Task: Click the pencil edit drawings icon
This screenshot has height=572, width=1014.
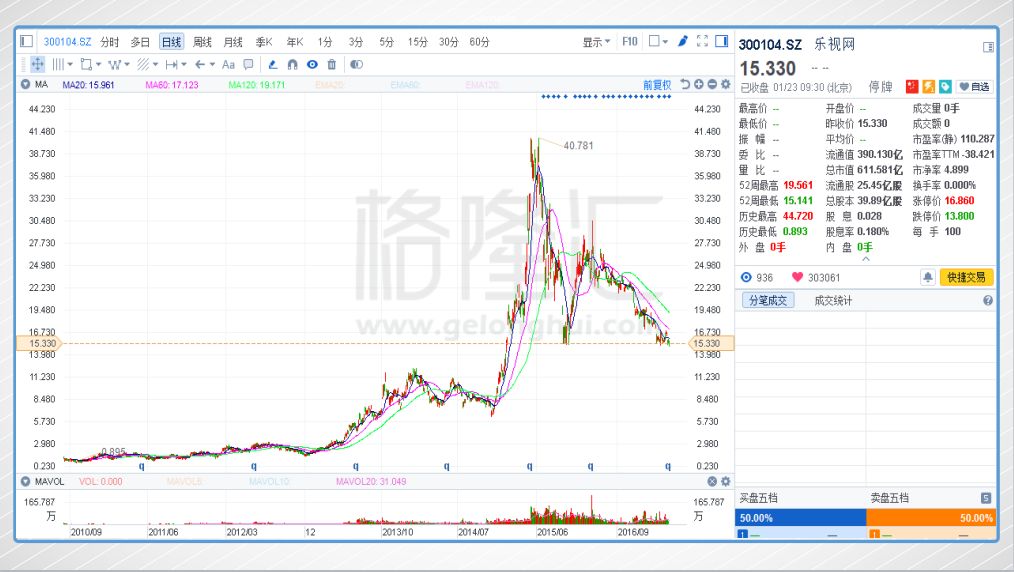Action: pyautogui.click(x=273, y=64)
